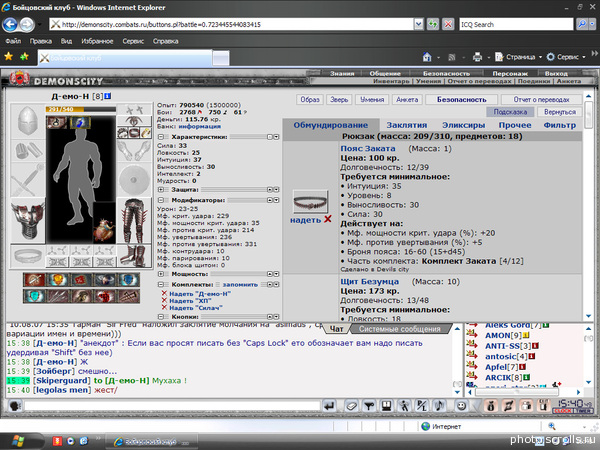600x450 pixels.
Task: Click the equipped boots item
Action: tap(134, 256)
